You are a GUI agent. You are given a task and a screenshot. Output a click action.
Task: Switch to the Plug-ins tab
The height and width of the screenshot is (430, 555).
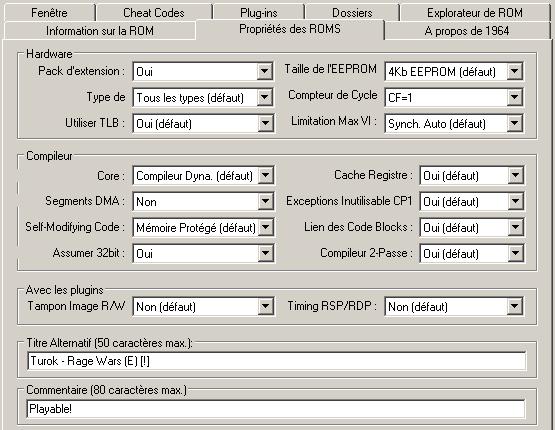258,13
